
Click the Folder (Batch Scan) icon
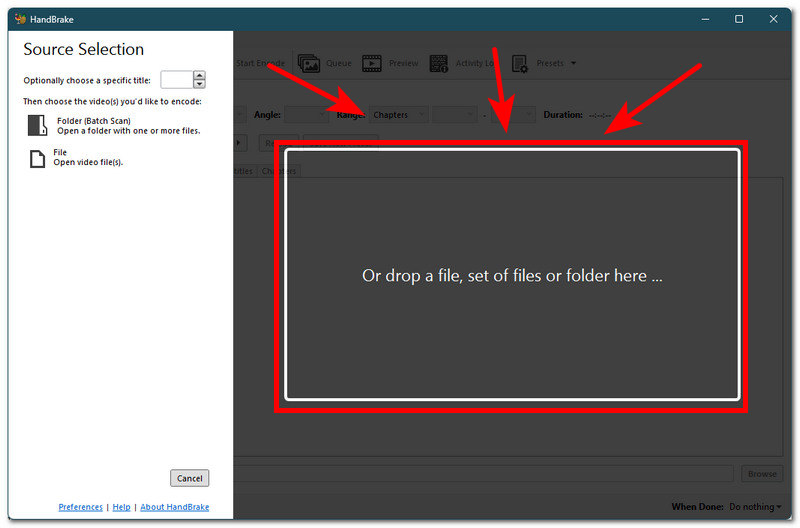(x=38, y=125)
